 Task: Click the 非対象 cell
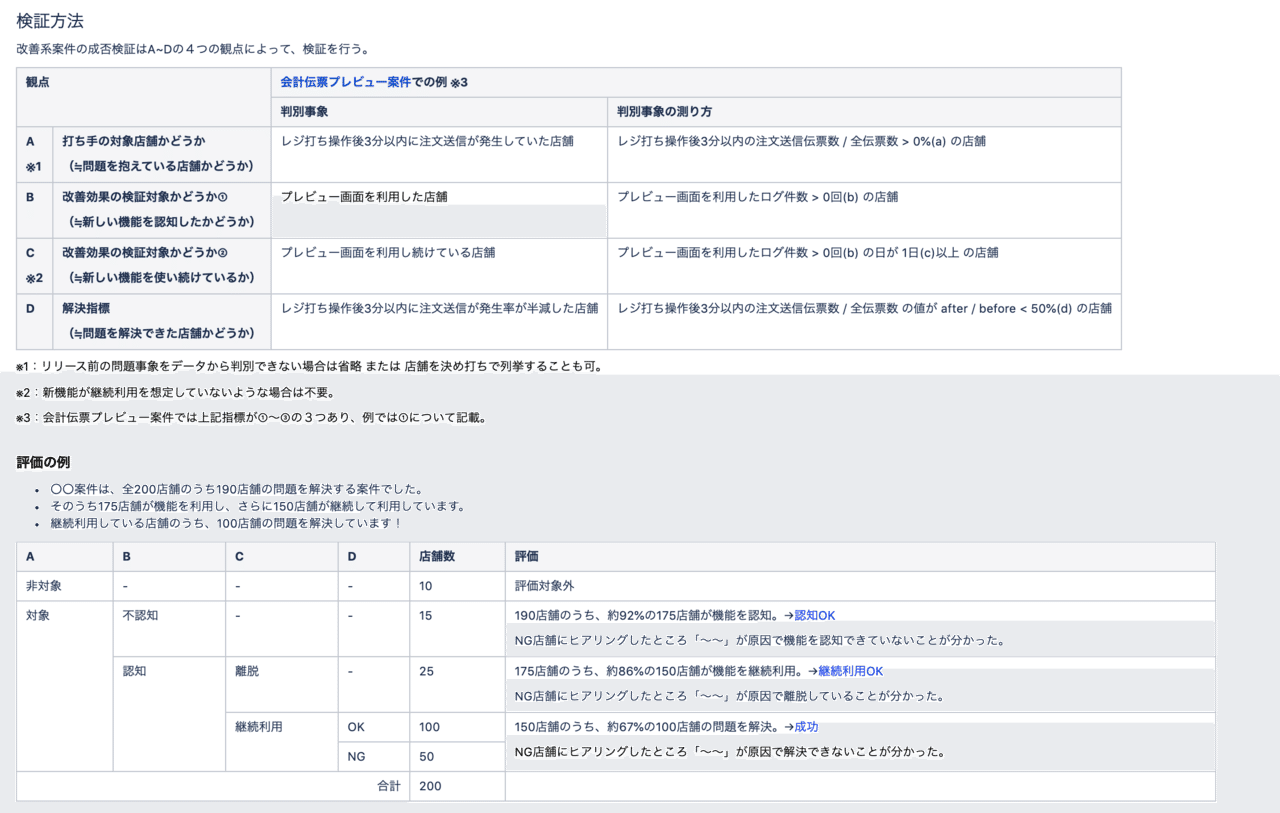click(x=65, y=586)
